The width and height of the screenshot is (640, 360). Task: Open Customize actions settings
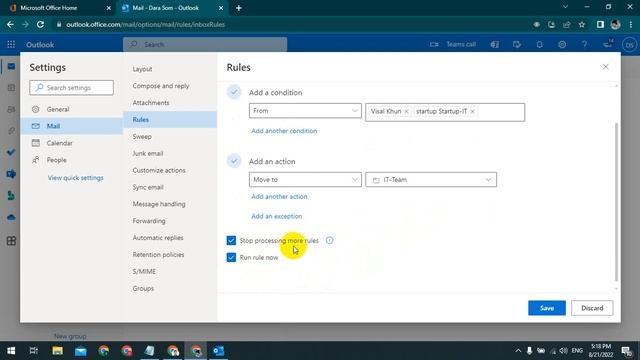coord(170,170)
